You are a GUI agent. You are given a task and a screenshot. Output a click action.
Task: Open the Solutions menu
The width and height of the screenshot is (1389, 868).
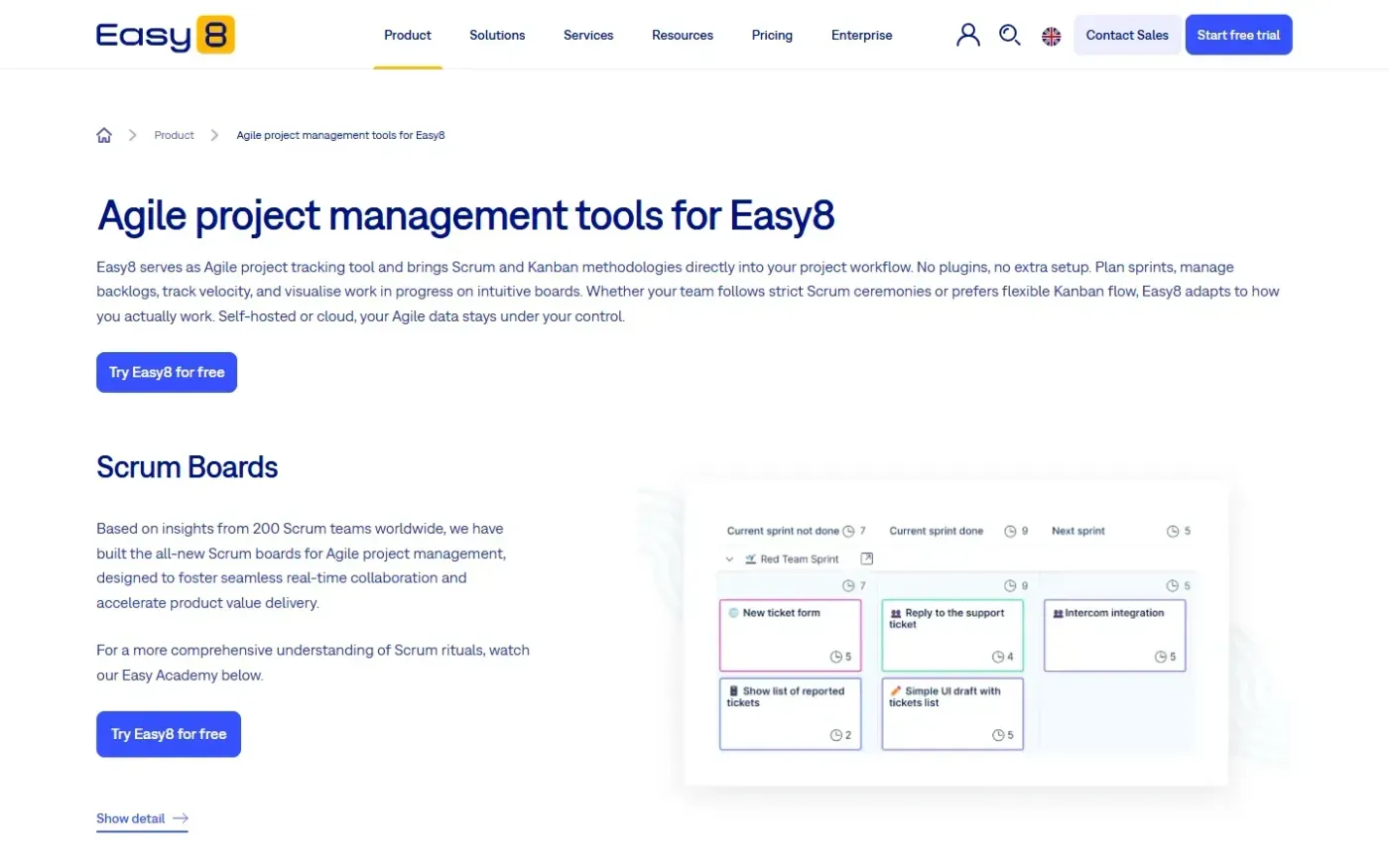[497, 36]
